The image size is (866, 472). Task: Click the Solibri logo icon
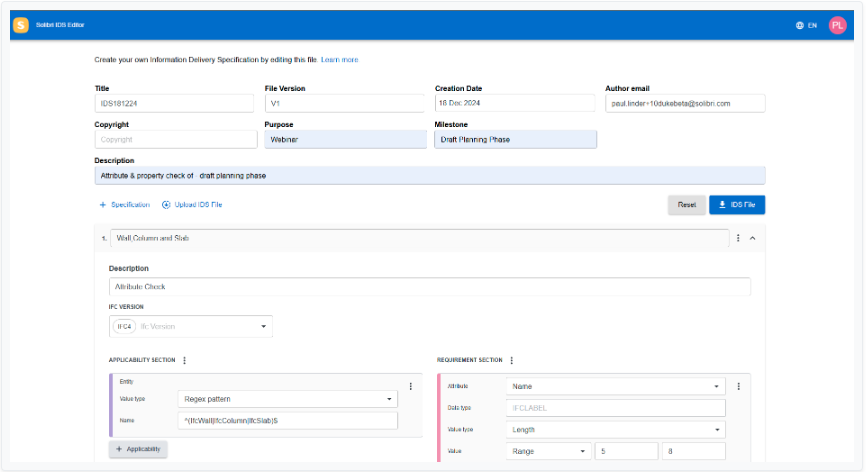click(x=21, y=25)
